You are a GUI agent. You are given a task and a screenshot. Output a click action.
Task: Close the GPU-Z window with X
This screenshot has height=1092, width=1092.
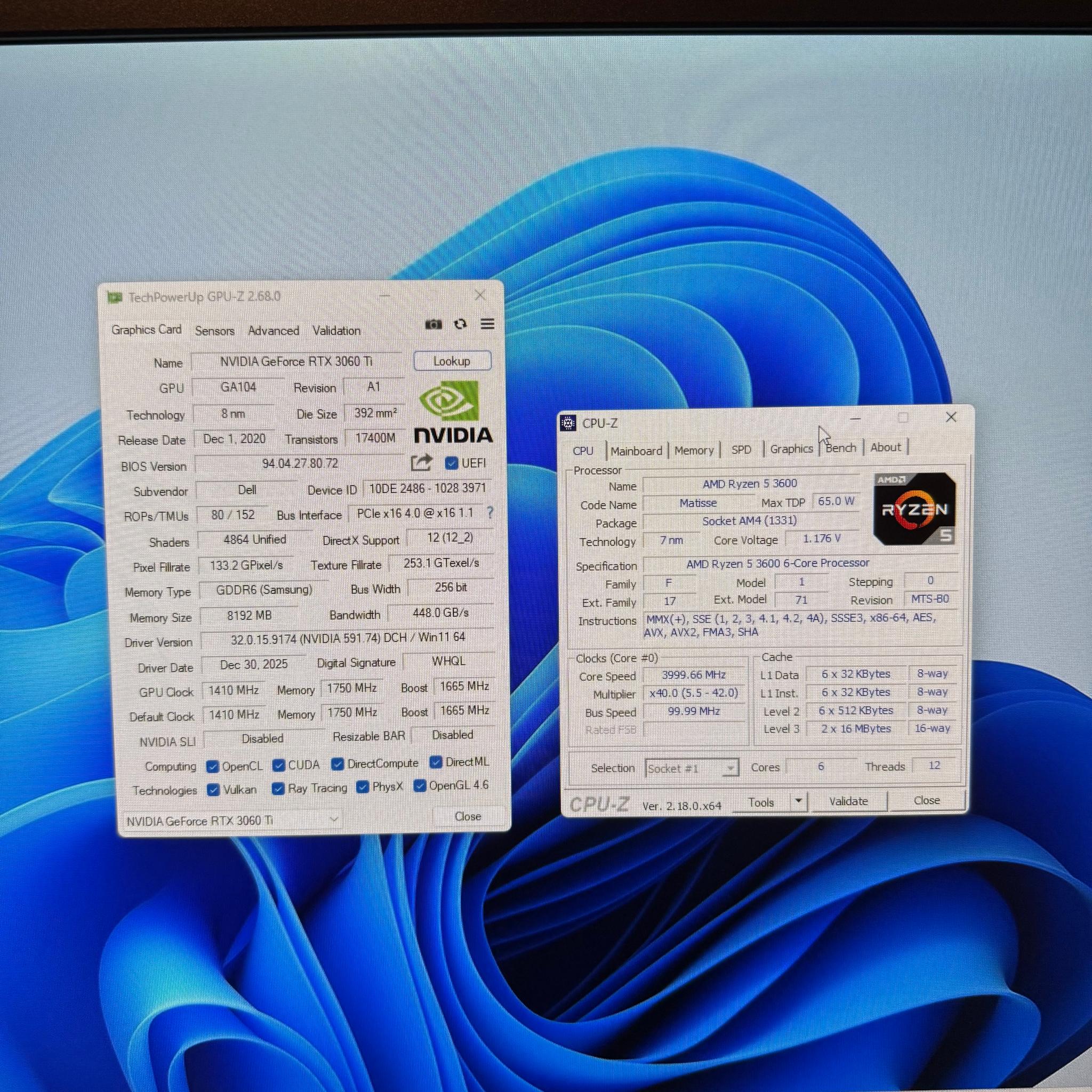(x=480, y=295)
